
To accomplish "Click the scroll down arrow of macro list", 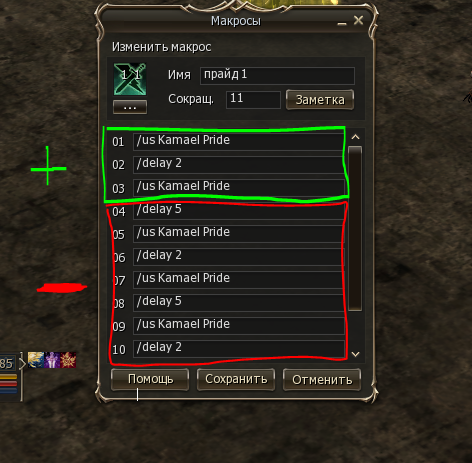I will (355, 354).
